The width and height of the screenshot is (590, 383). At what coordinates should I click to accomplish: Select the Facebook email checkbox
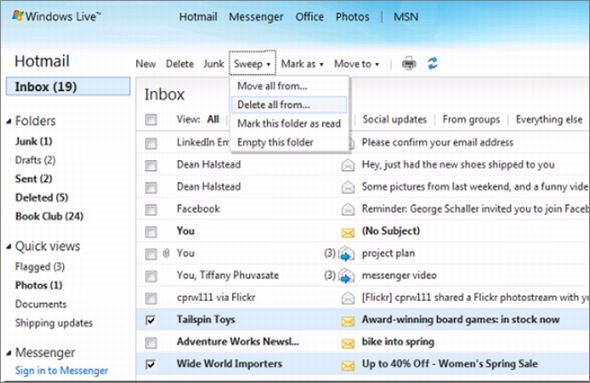pyautogui.click(x=151, y=210)
